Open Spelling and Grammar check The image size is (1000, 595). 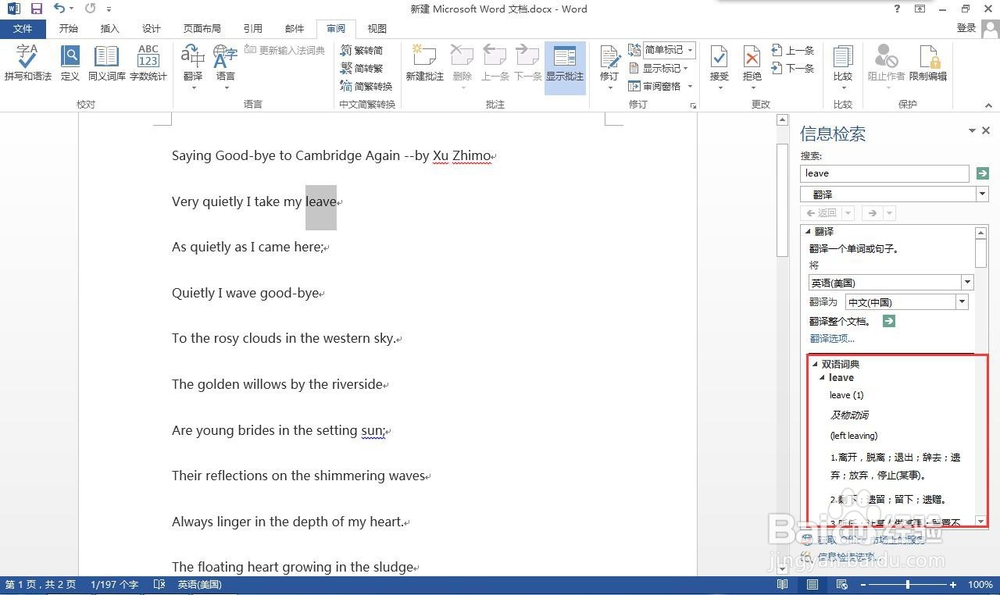(x=27, y=63)
